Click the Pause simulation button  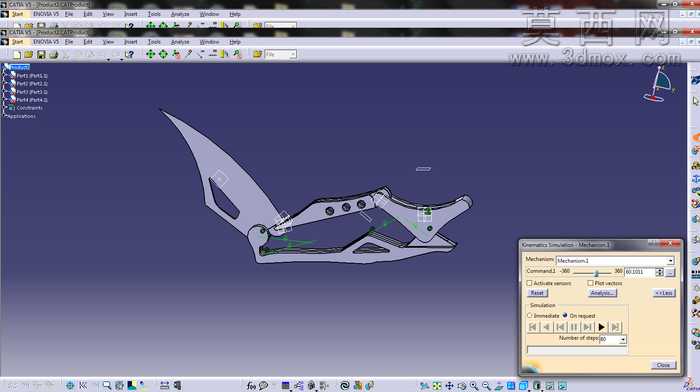click(574, 327)
